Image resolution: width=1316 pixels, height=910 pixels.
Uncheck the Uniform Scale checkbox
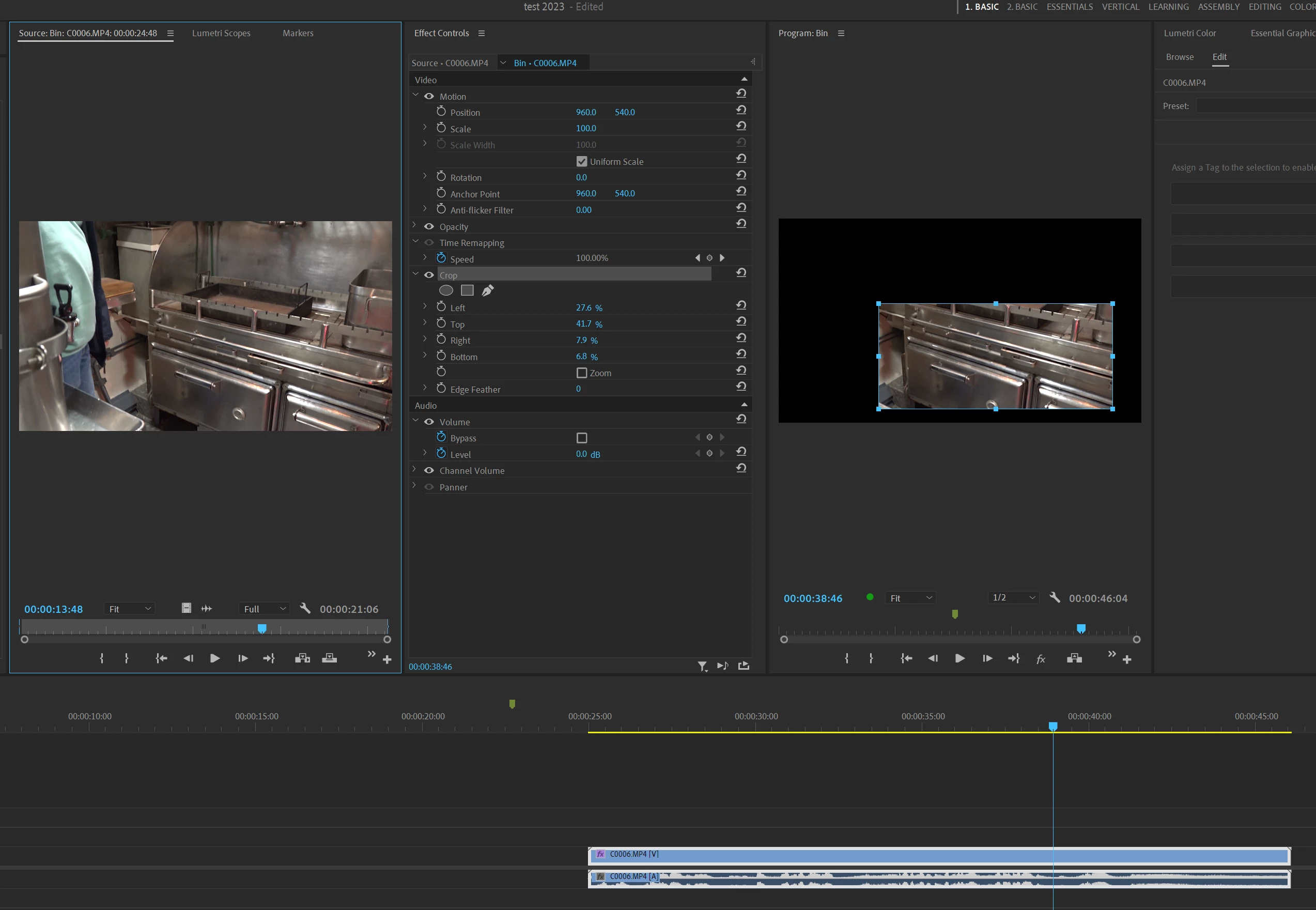pos(581,162)
